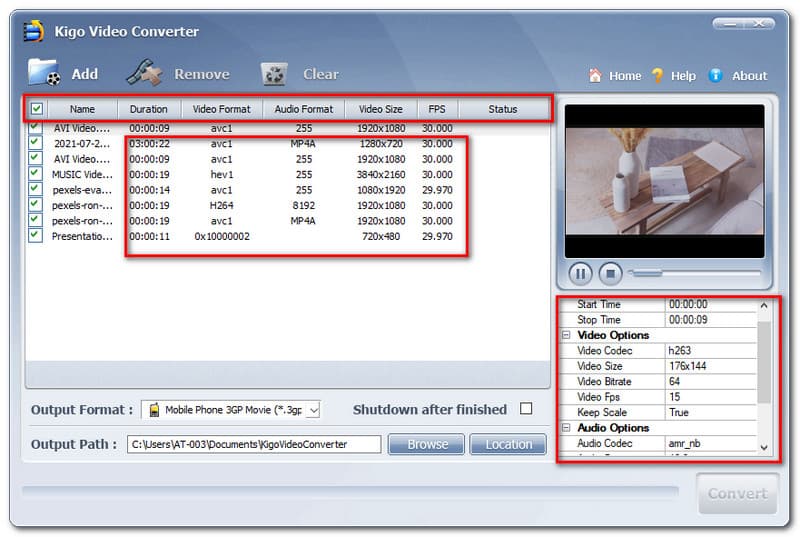Screen dimensions: 800x537
Task: Open Home via the house icon
Action: coord(595,75)
